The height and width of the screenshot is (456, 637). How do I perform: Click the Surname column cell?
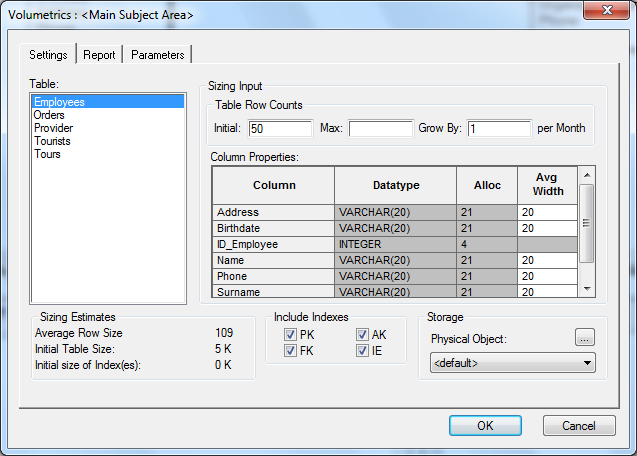pyautogui.click(x=273, y=291)
